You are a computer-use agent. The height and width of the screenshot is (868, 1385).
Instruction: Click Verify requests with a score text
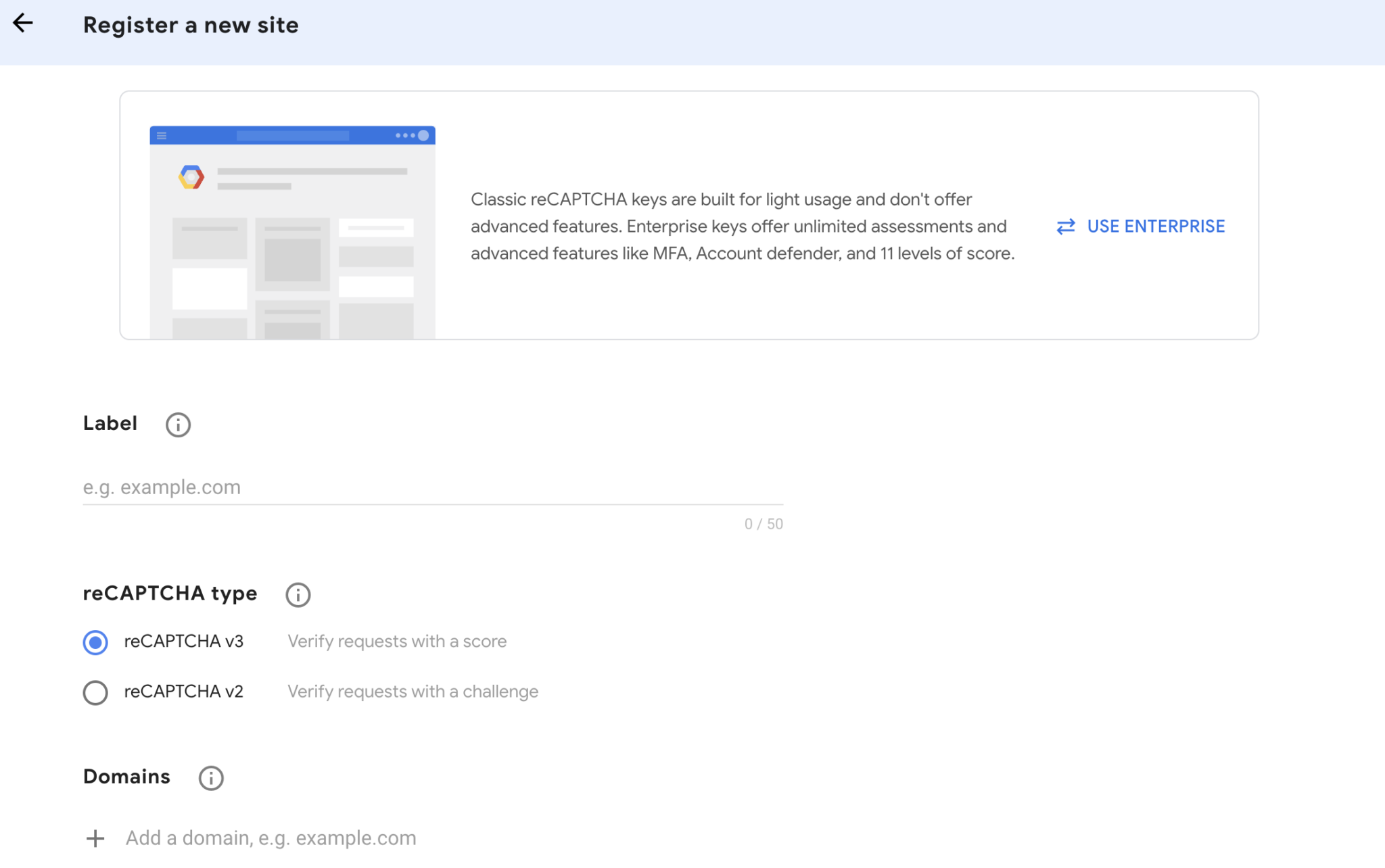[397, 641]
